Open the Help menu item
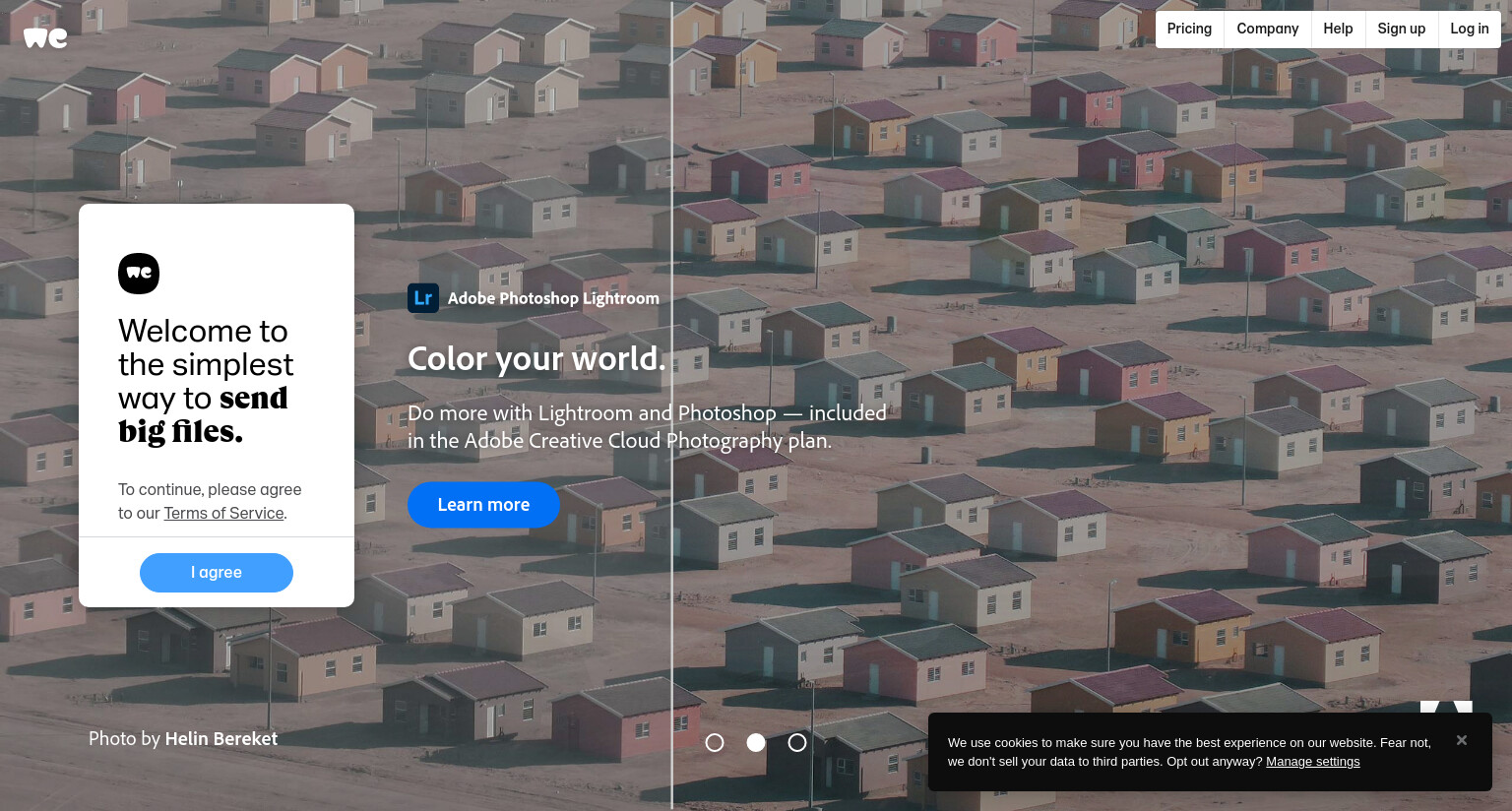The image size is (1512, 811). pyautogui.click(x=1338, y=29)
